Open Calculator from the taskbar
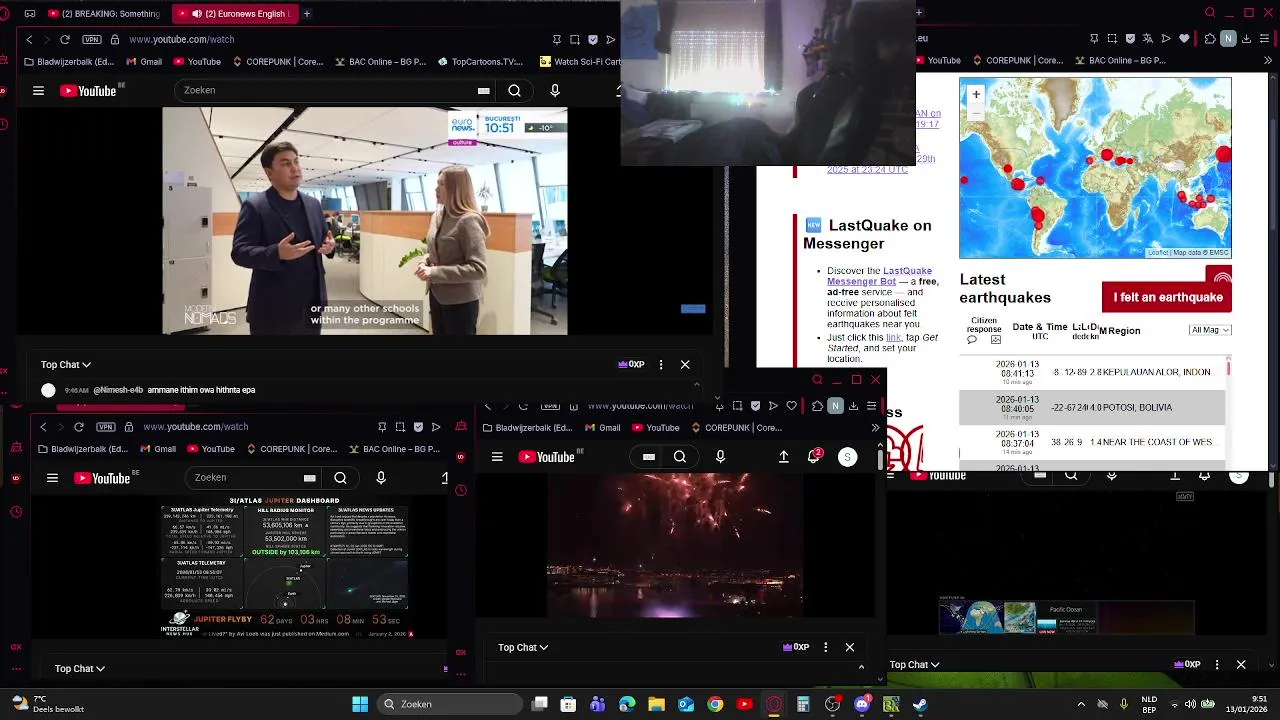 tap(803, 704)
